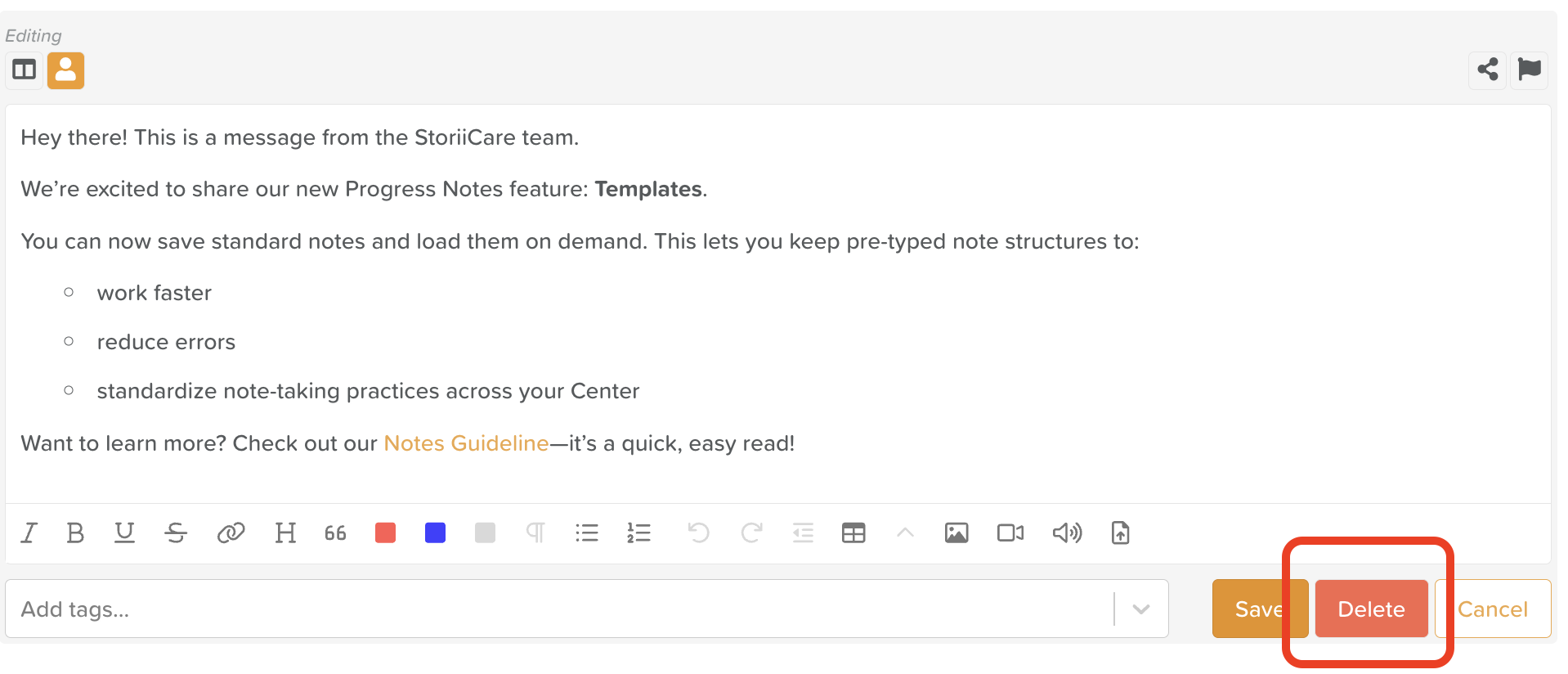
Task: Insert a block quote
Action: coord(335,533)
